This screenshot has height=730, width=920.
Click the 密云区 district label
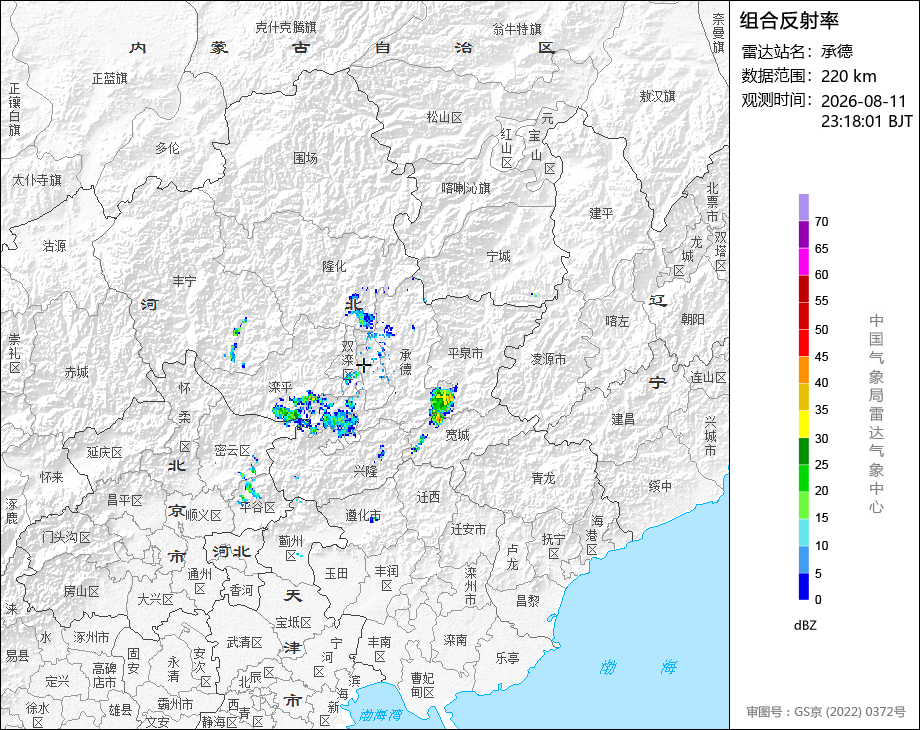pyautogui.click(x=232, y=451)
